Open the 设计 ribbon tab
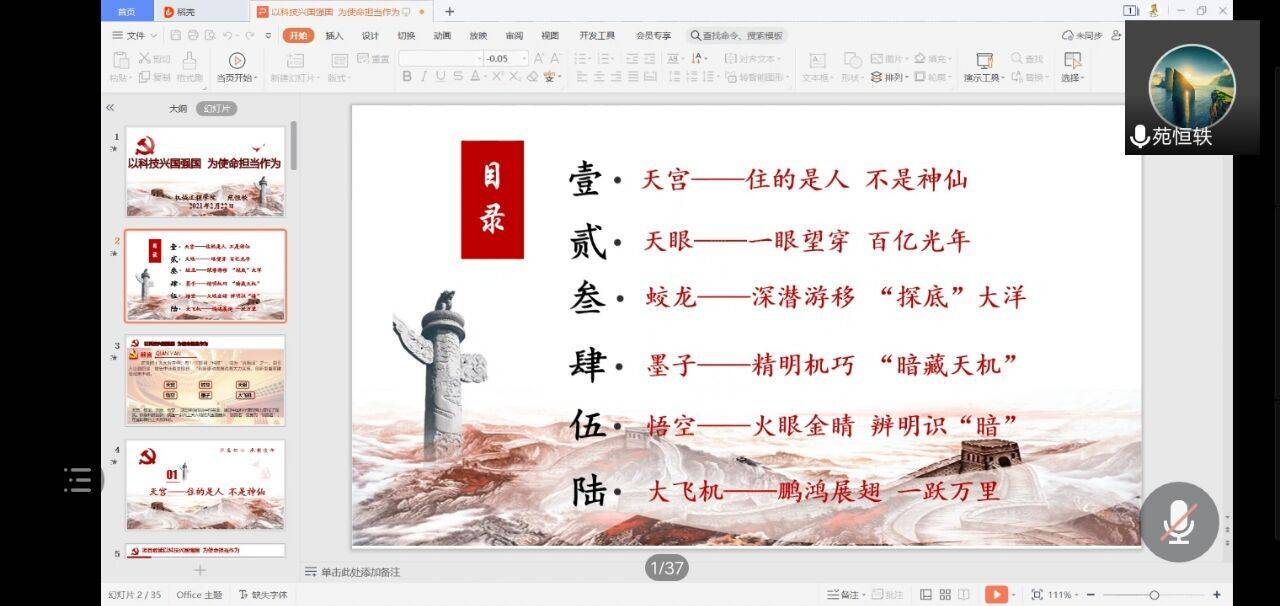The width and height of the screenshot is (1280, 606). pyautogui.click(x=370, y=36)
